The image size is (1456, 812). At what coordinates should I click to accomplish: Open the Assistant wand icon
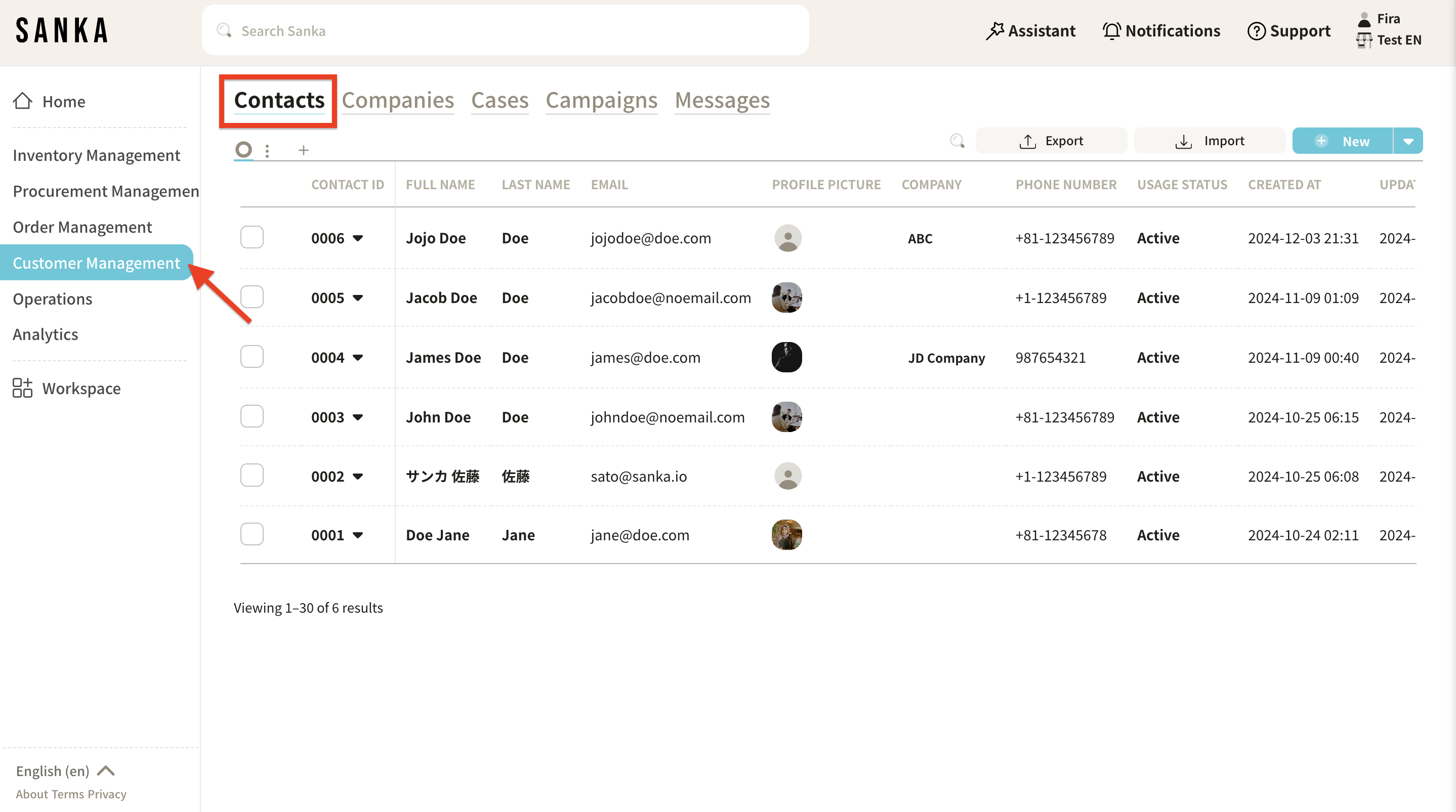(x=995, y=30)
